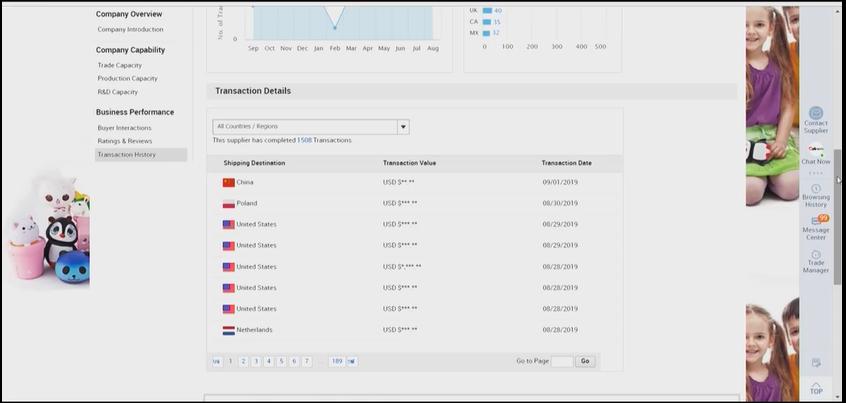Click the Go button for page jump
The image size is (846, 403).
pos(585,361)
